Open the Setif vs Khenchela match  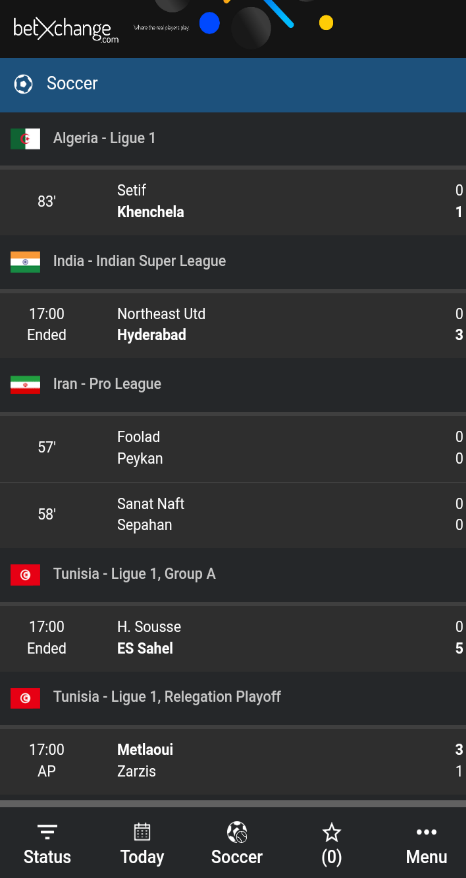pos(233,202)
